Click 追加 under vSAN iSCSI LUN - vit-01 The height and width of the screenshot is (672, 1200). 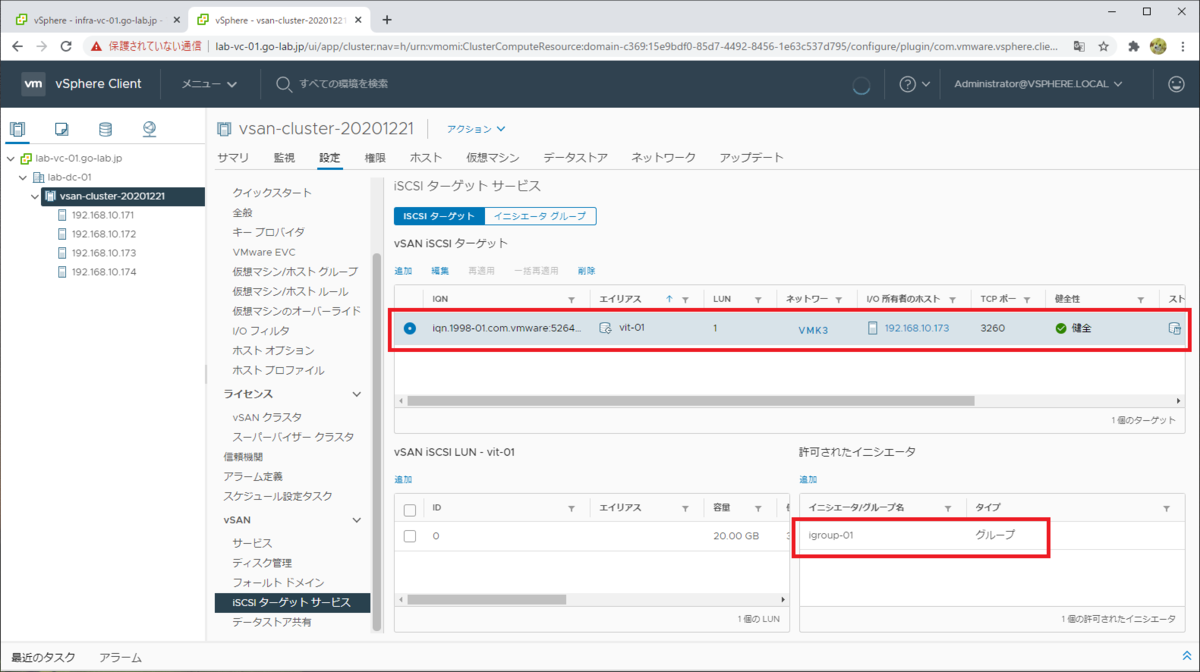pyautogui.click(x=403, y=480)
